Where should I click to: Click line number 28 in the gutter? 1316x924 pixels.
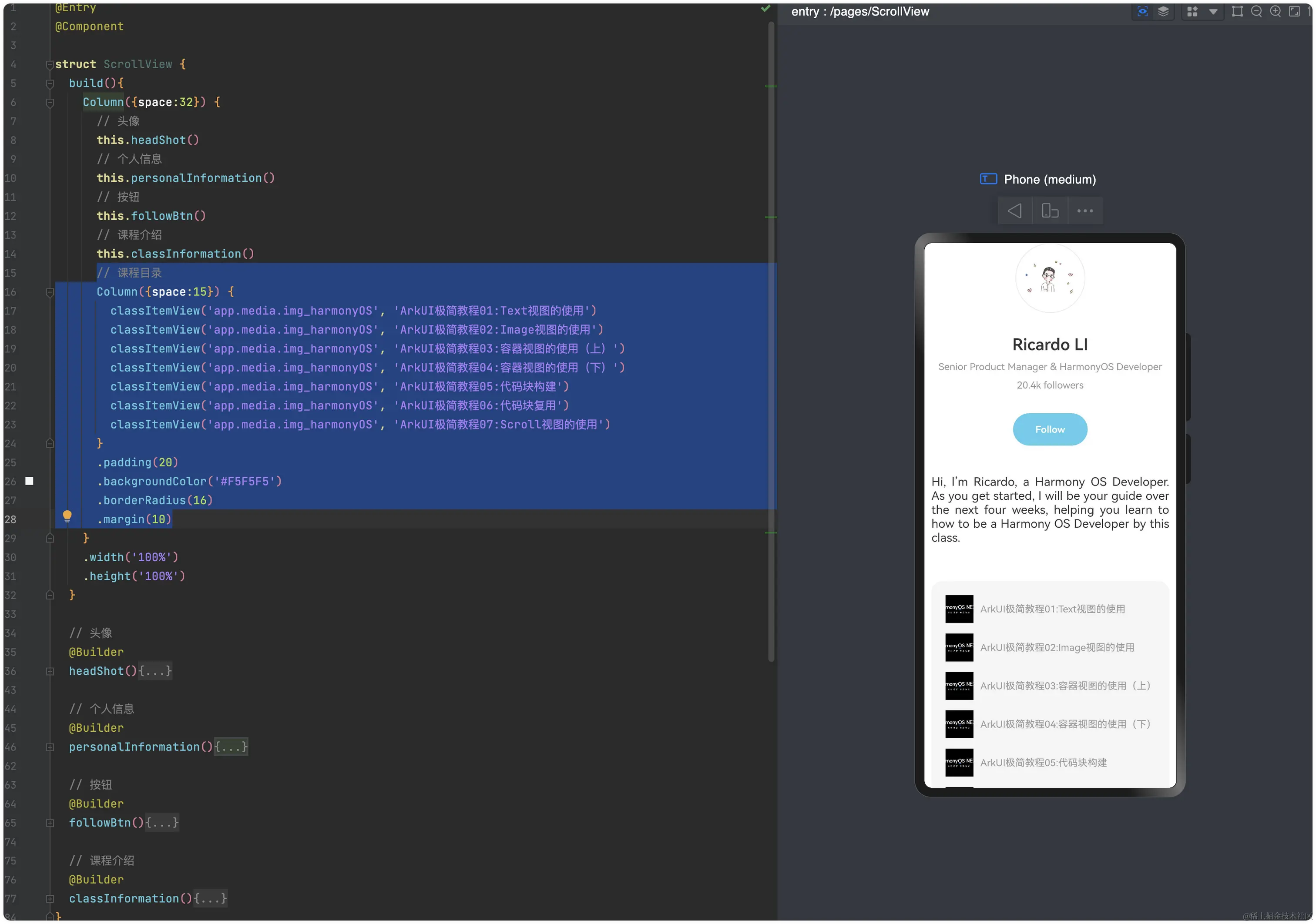(11, 519)
